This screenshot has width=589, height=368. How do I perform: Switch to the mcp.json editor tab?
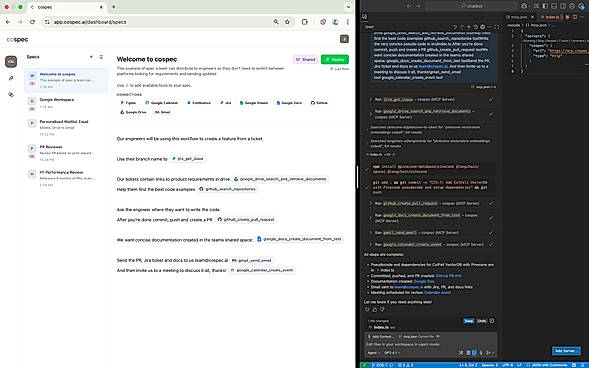click(517, 17)
